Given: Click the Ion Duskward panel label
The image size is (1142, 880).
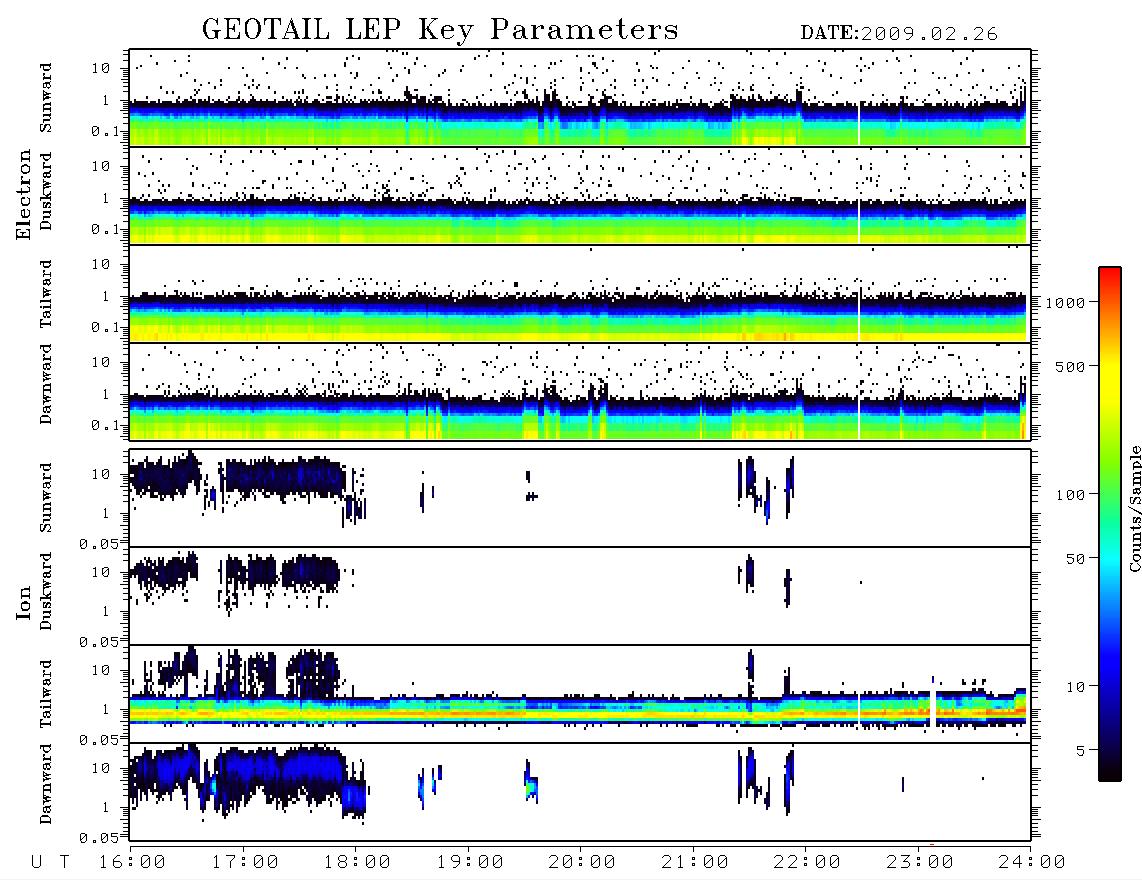Looking at the screenshot, I should point(46,591).
